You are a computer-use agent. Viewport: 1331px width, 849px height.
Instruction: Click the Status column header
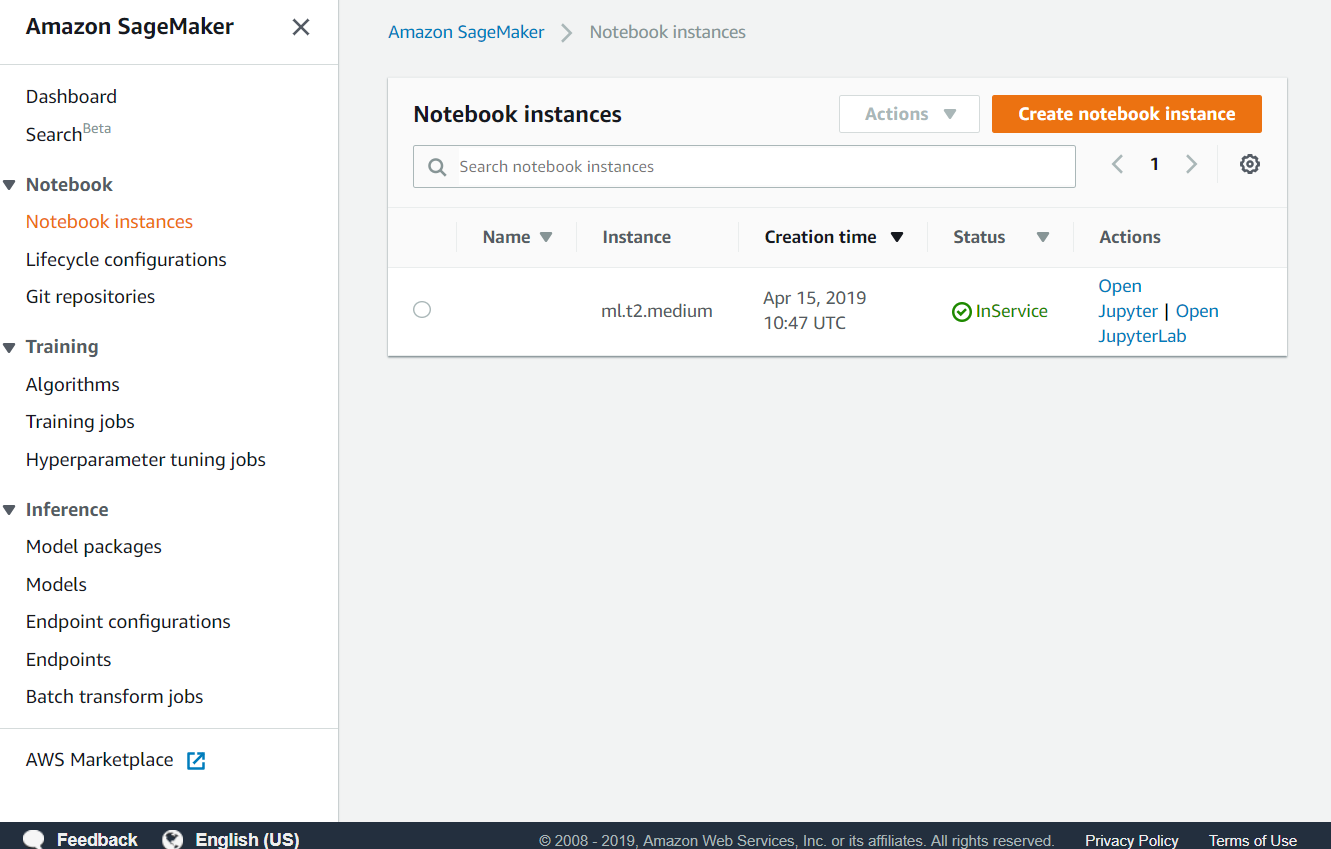coord(979,238)
